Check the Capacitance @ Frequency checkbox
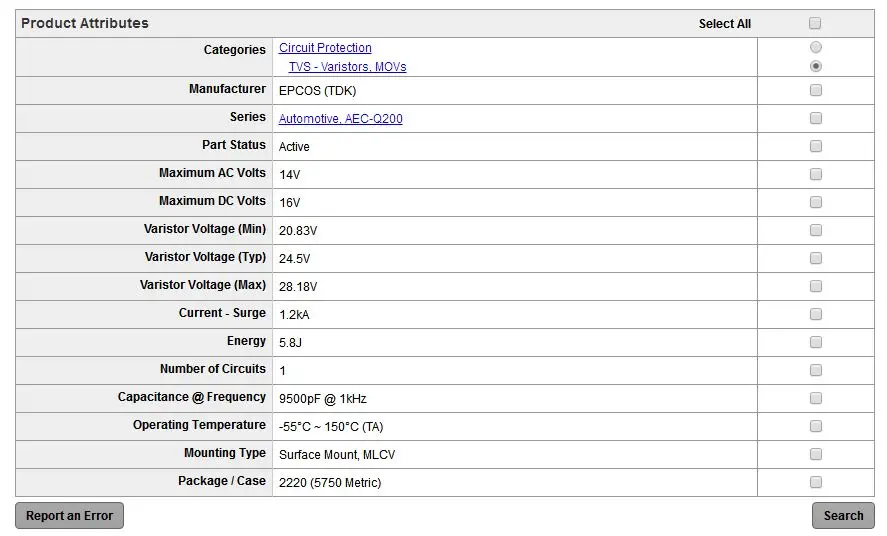887x536 pixels. [816, 398]
